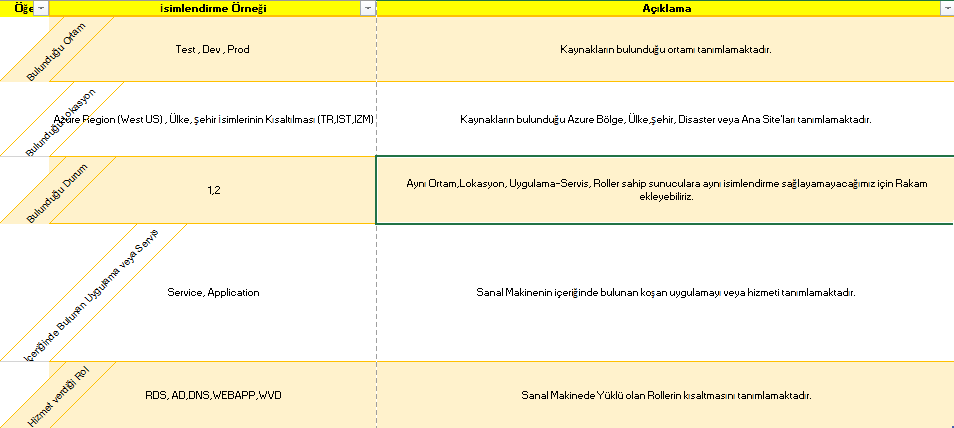Select the 'Service, Application' cell
Image resolution: width=954 pixels, height=428 pixels.
pyautogui.click(x=212, y=292)
